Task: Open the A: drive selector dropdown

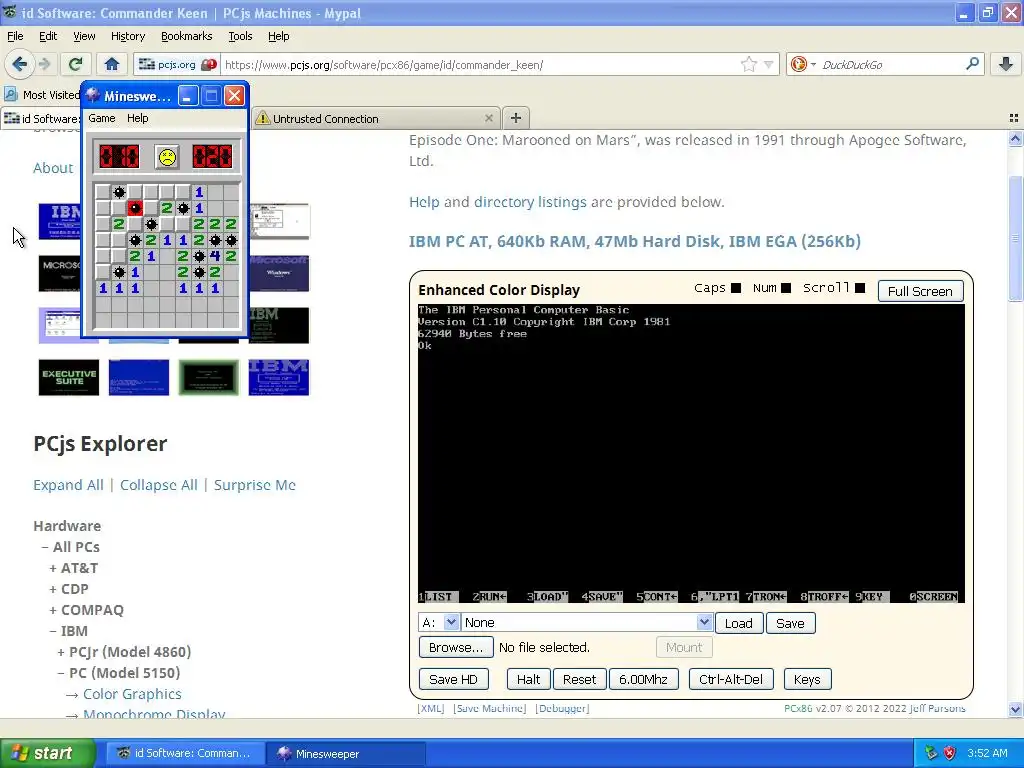Action: pyautogui.click(x=439, y=622)
